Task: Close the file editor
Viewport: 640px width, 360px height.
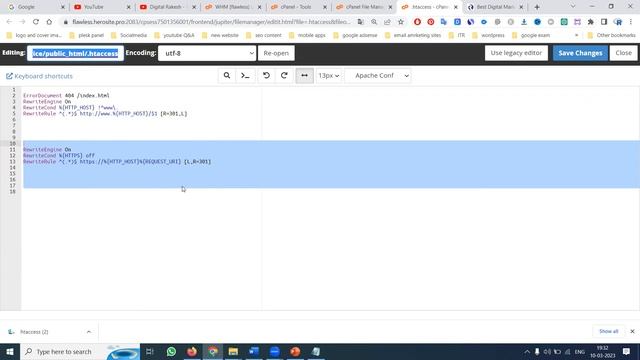Action: click(623, 53)
